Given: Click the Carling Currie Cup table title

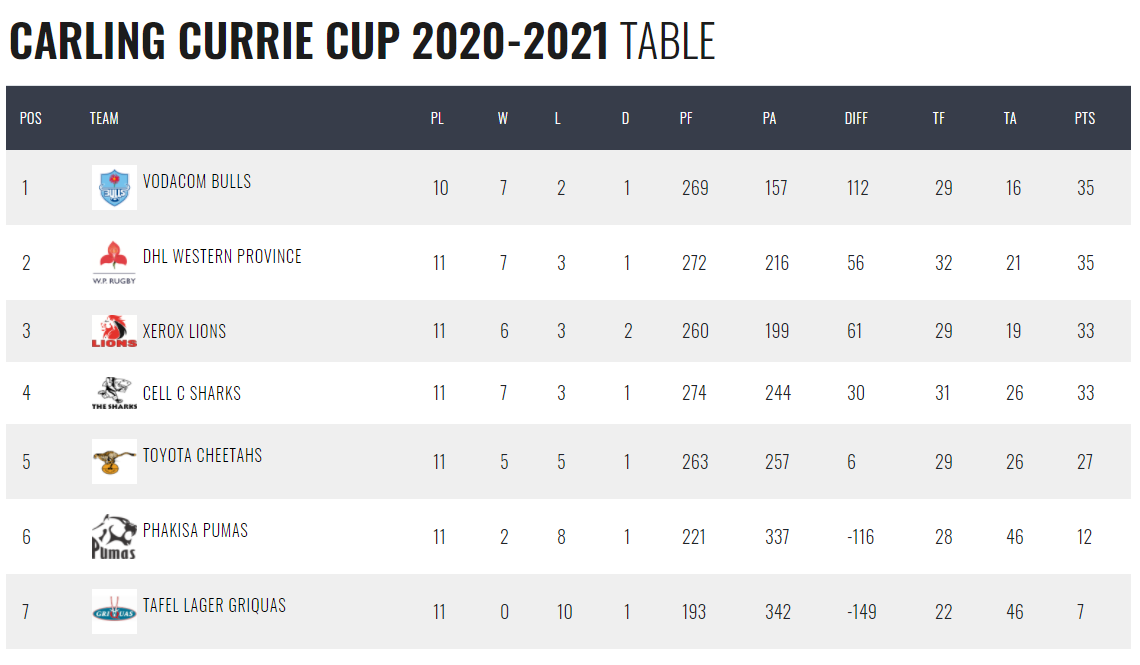Looking at the screenshot, I should [x=362, y=41].
